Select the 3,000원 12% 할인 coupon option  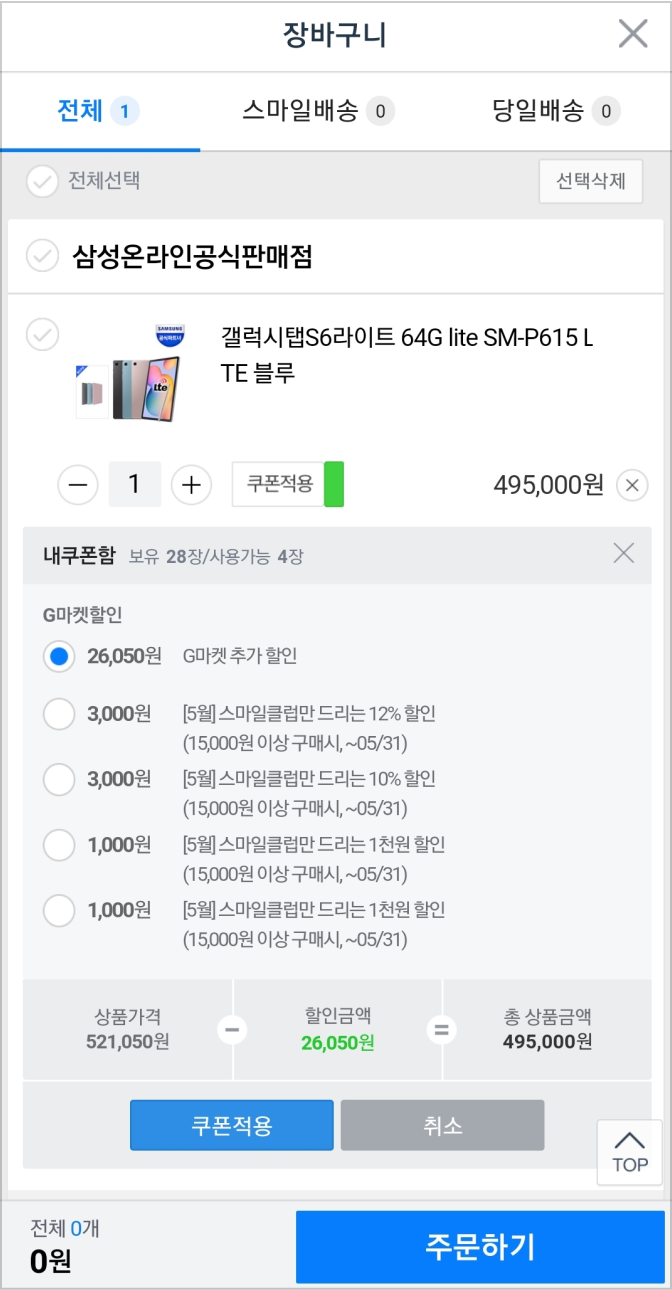click(60, 714)
